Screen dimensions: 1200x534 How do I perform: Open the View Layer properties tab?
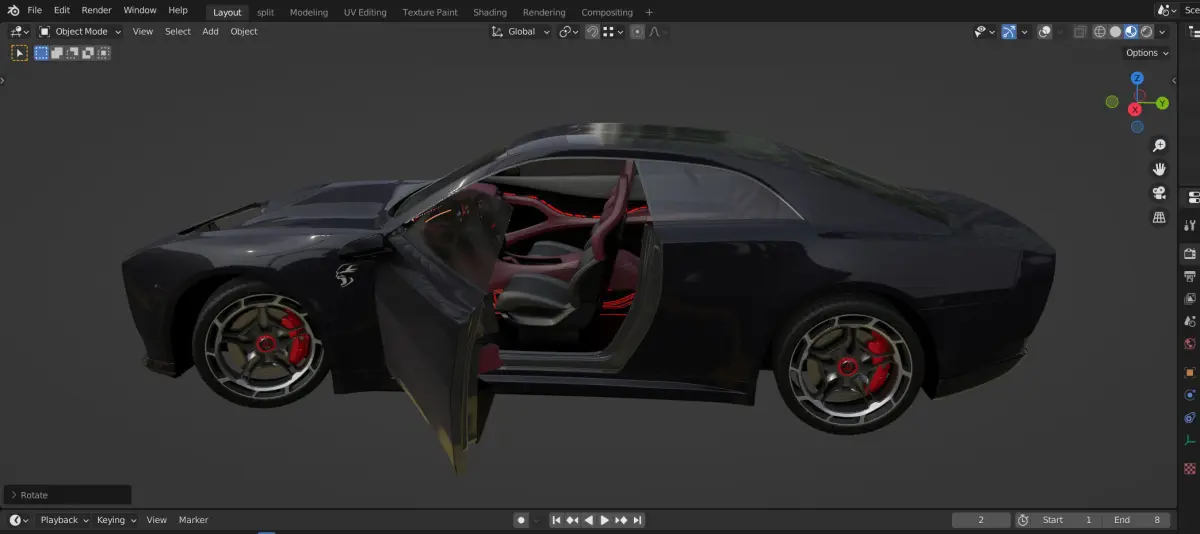[x=1190, y=299]
